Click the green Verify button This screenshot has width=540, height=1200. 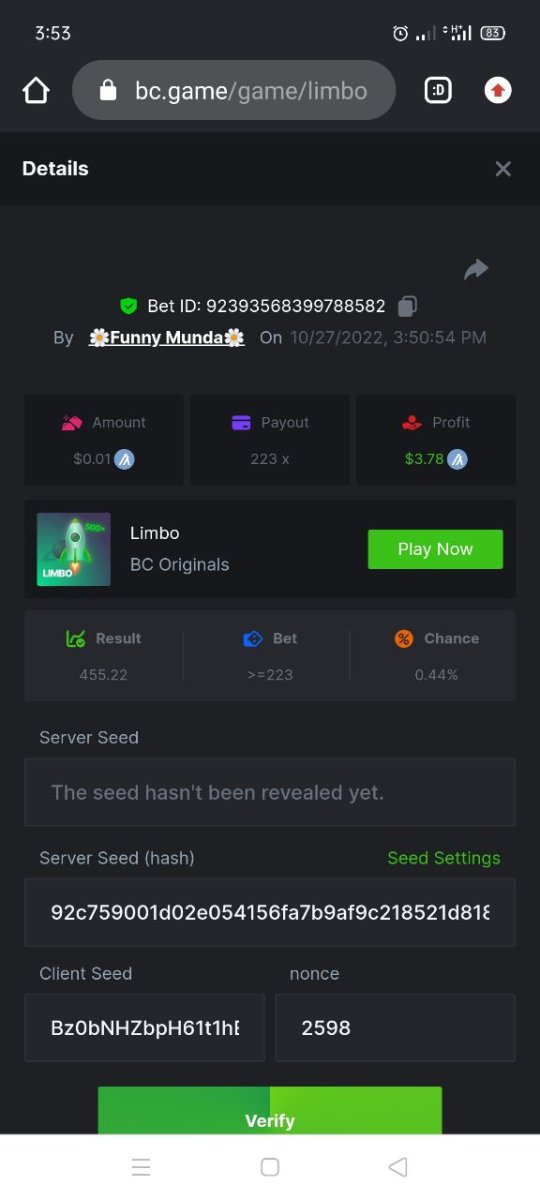pos(270,1111)
